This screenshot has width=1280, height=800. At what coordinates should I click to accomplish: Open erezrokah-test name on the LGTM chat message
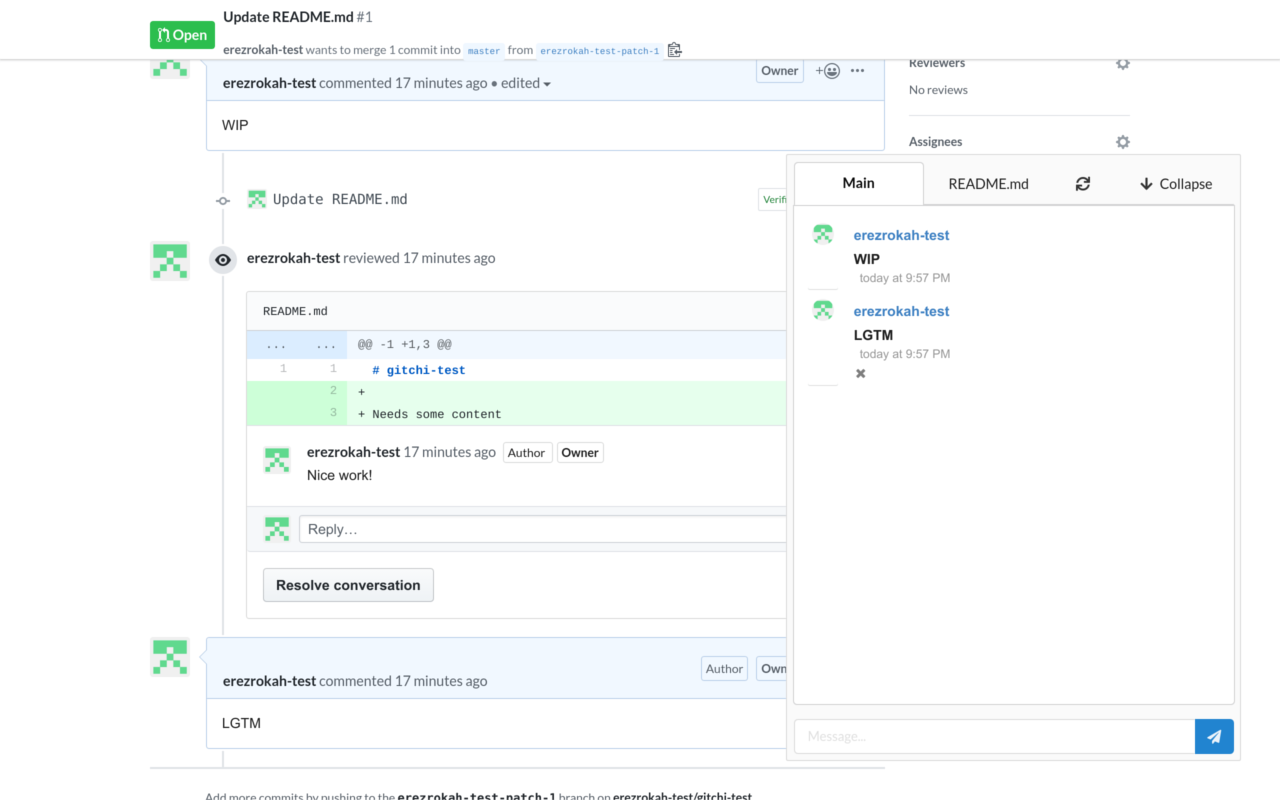[901, 311]
